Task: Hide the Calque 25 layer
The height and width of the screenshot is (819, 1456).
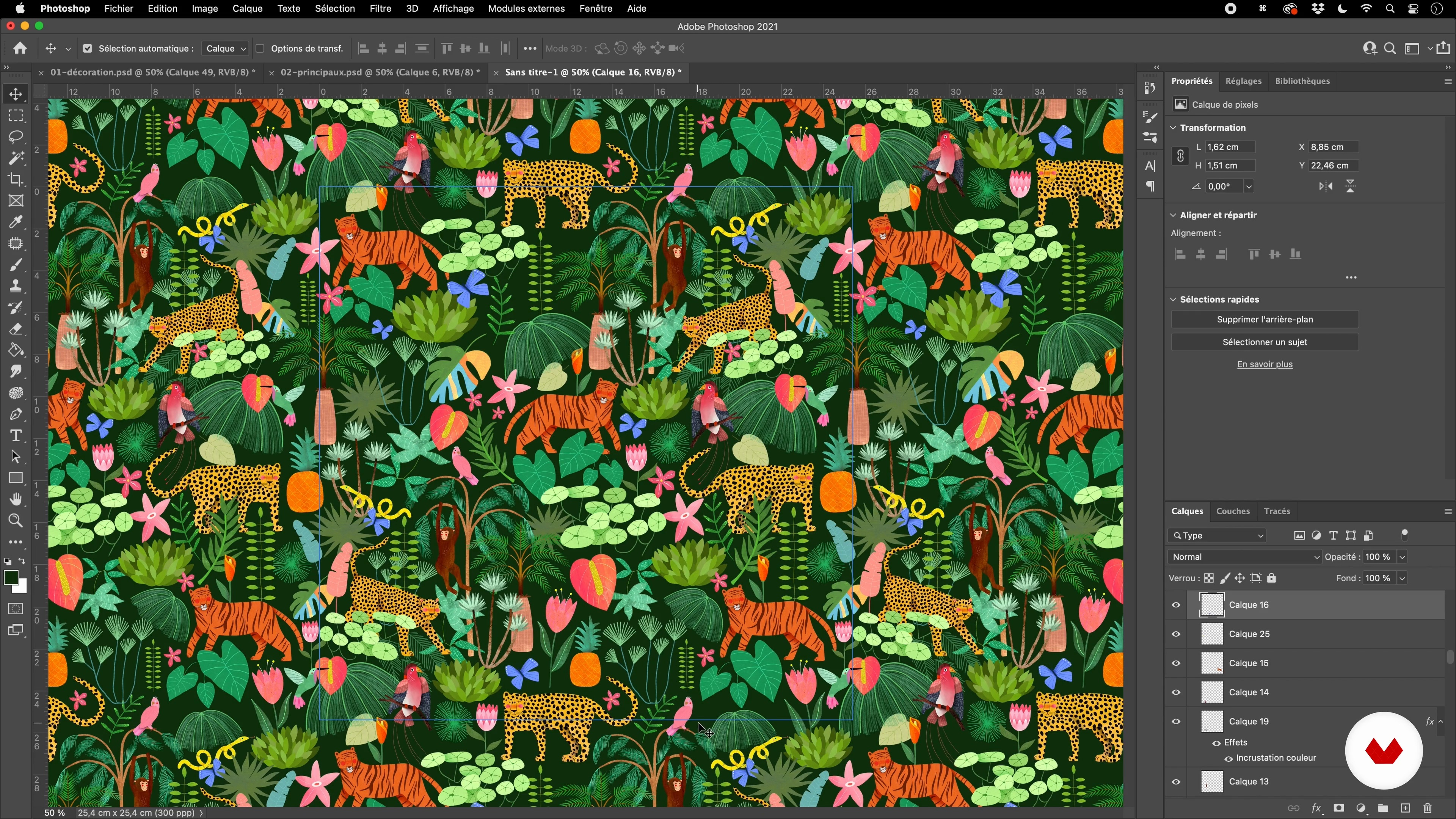Action: coord(1176,634)
